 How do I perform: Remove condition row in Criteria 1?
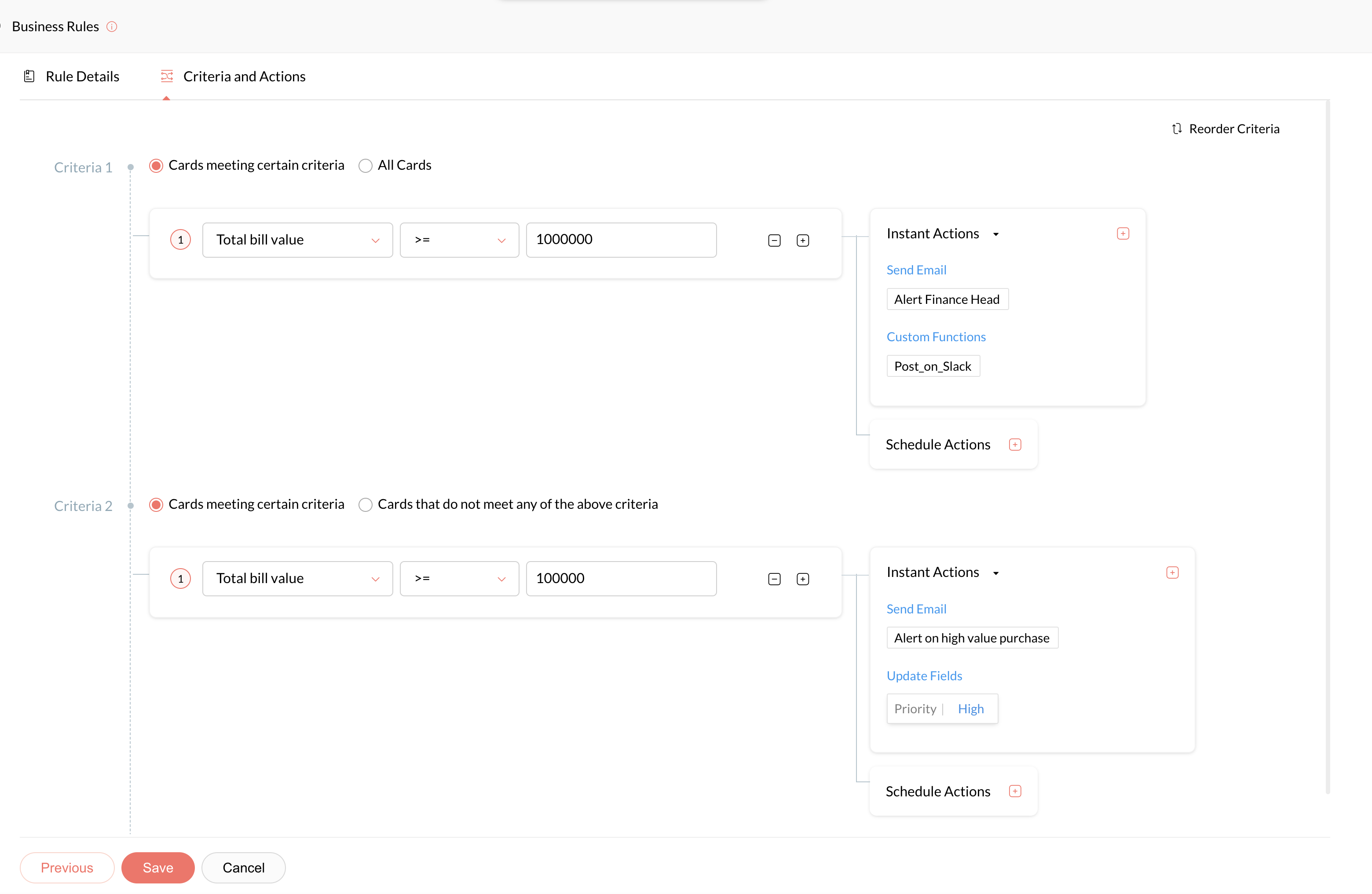point(774,241)
